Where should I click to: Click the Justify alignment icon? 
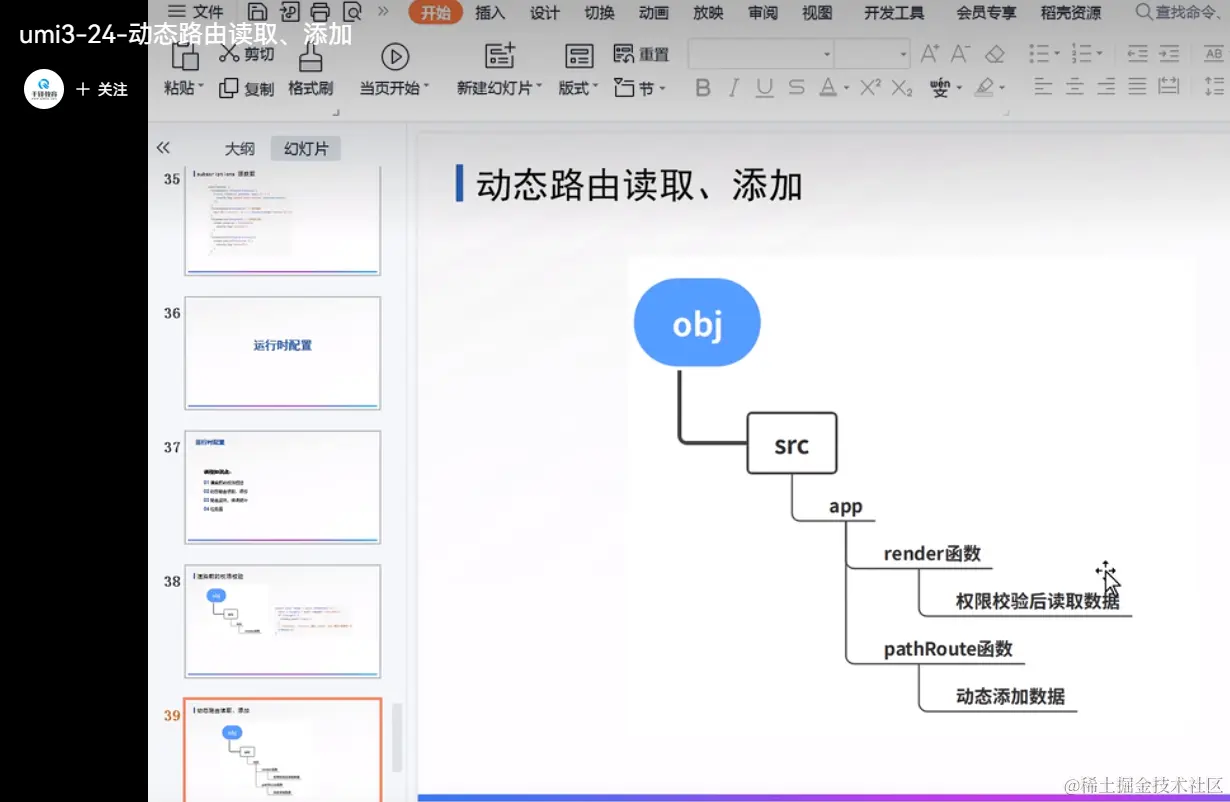pyautogui.click(x=1137, y=87)
